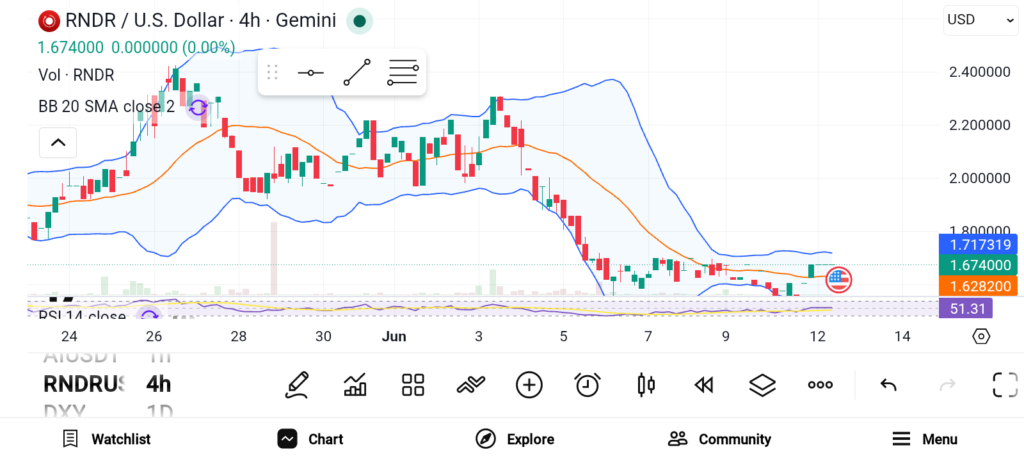Select the Vol · RNDR indicator legend

[x=76, y=75]
